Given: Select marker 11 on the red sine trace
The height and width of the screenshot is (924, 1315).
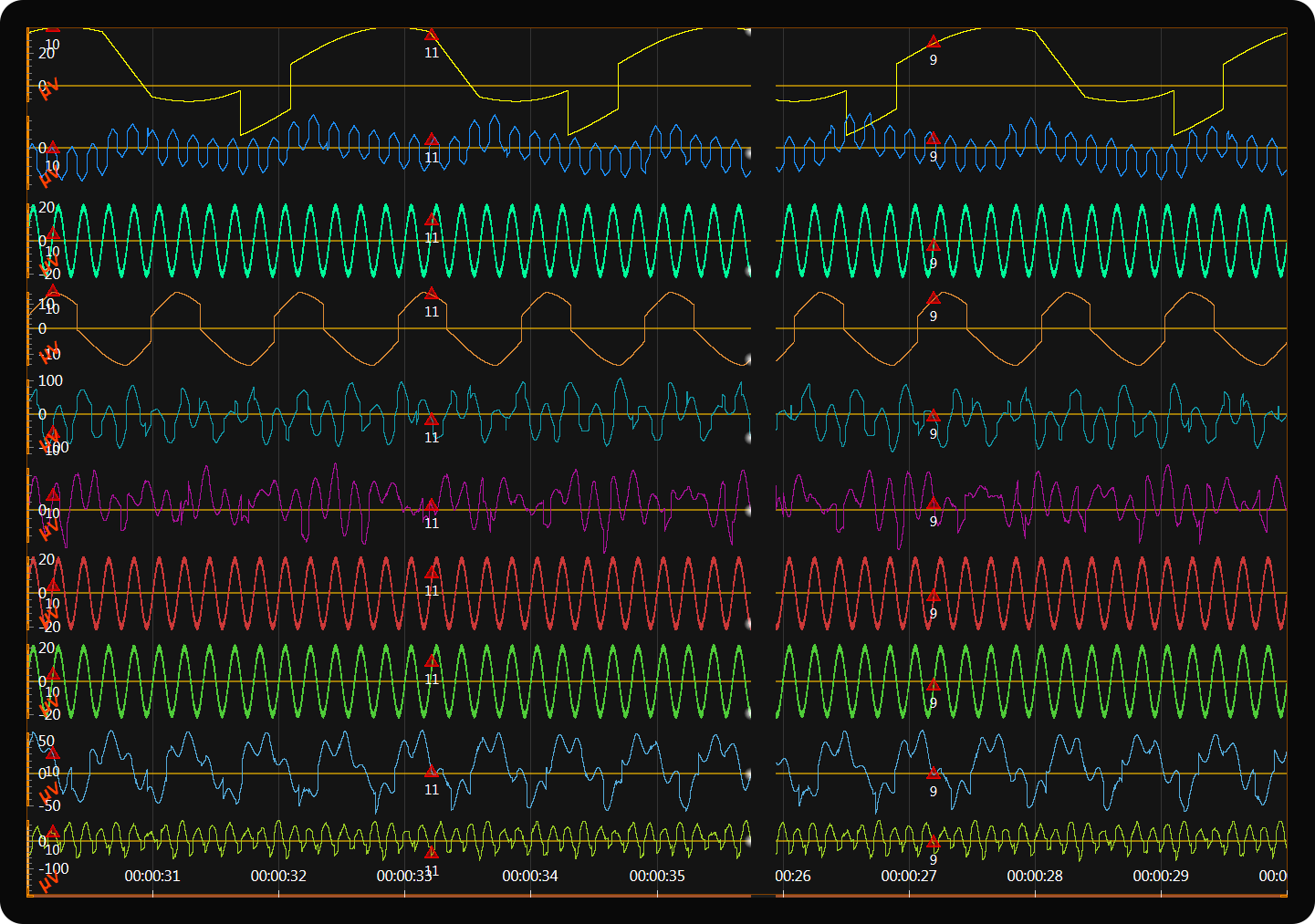Looking at the screenshot, I should pyautogui.click(x=432, y=573).
